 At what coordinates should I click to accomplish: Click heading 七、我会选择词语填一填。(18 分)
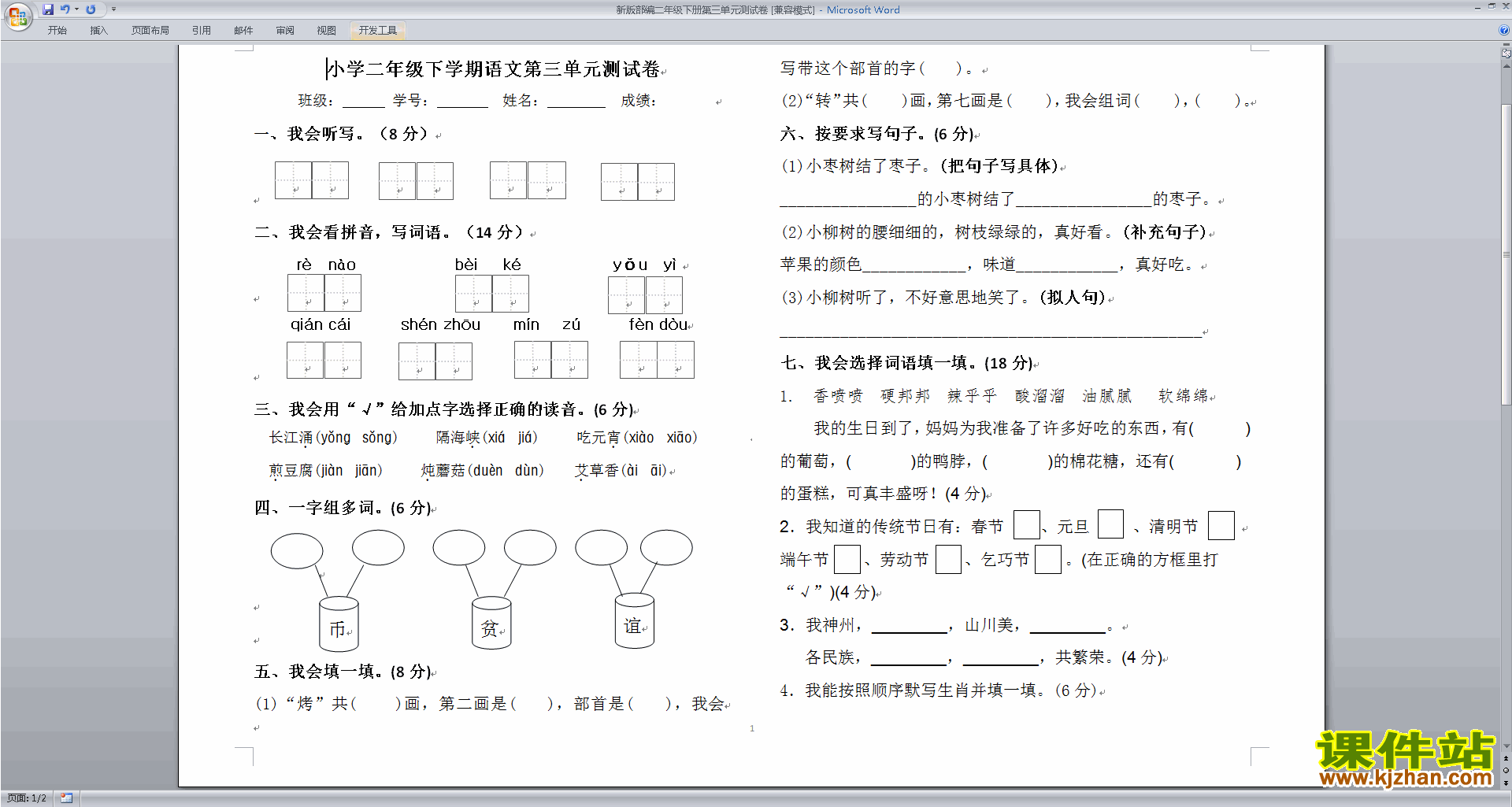coord(906,363)
